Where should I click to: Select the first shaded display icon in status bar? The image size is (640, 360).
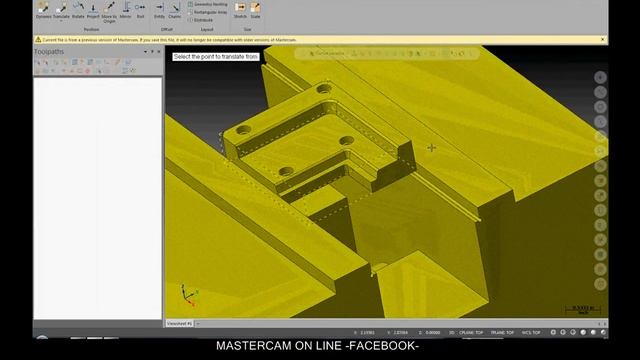coord(583,333)
